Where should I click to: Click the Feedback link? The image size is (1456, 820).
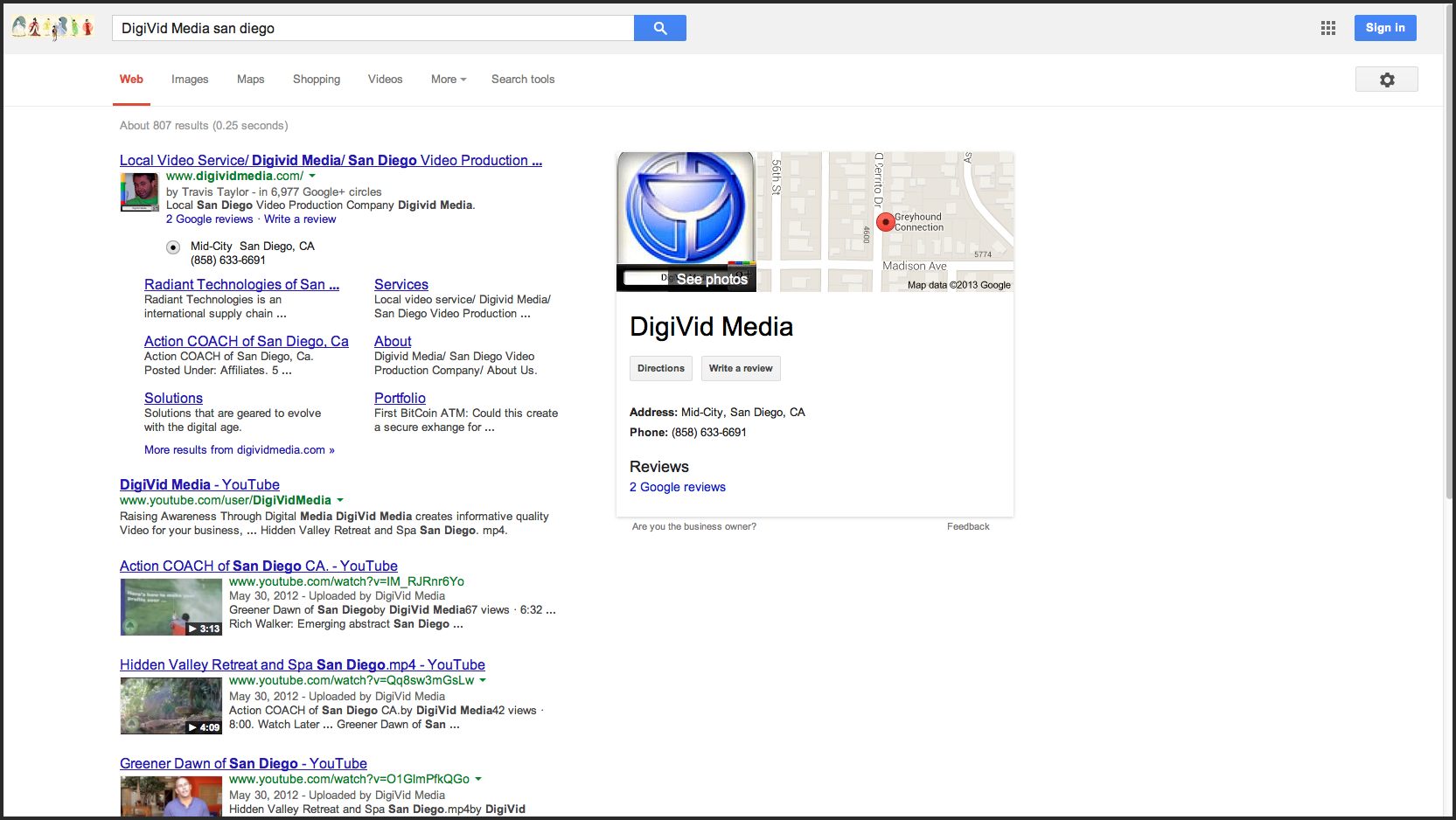tap(968, 527)
